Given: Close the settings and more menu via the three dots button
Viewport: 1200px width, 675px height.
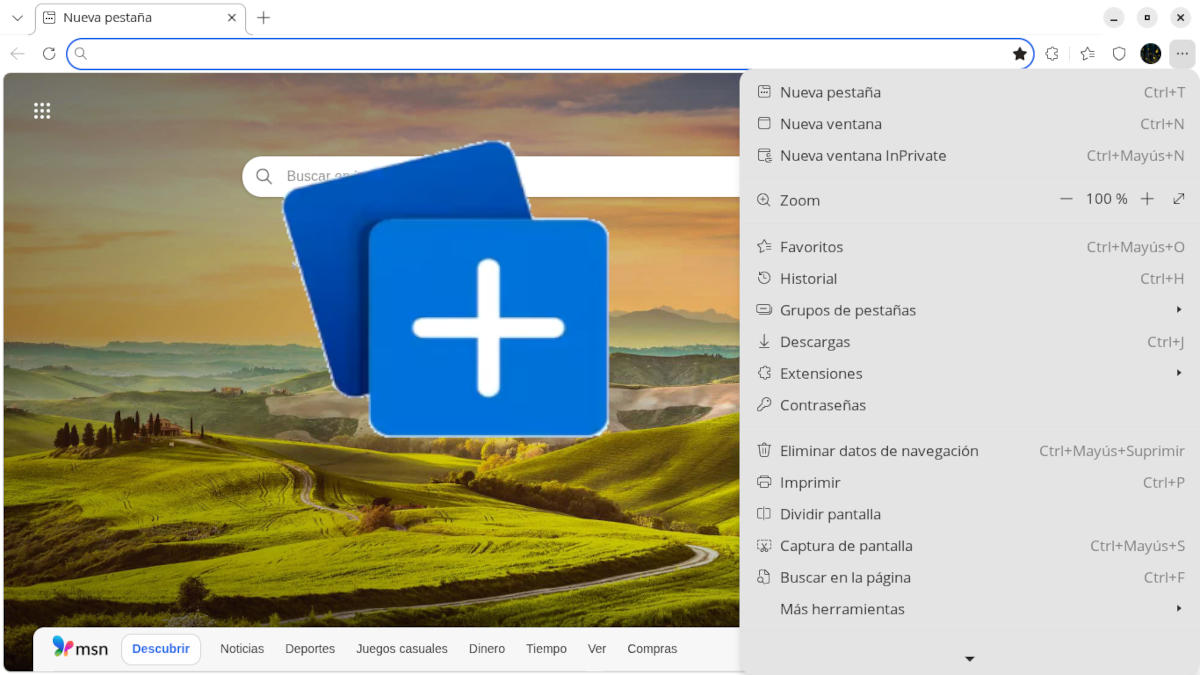Looking at the screenshot, I should 1182,54.
